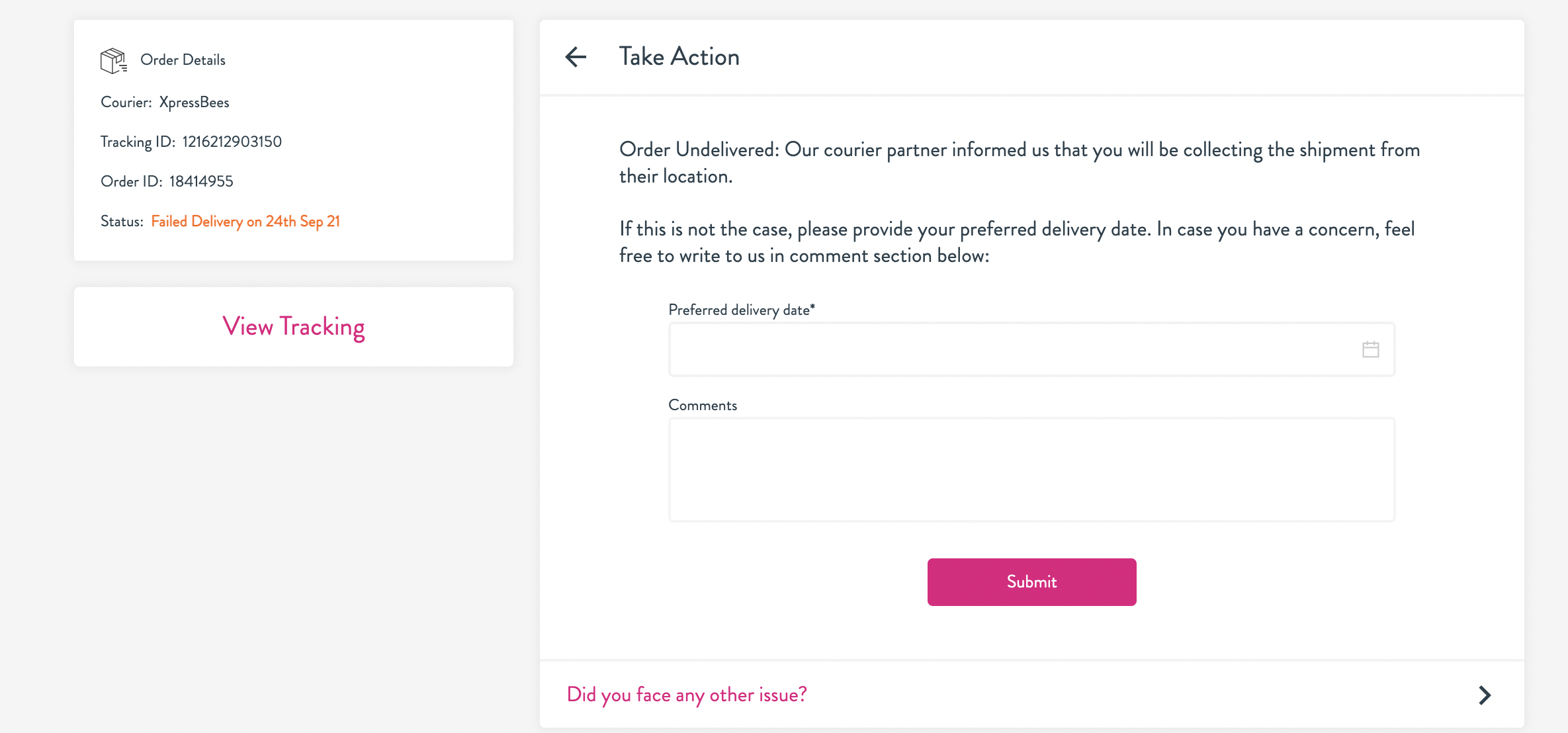
Task: Click the Take Action heading
Action: coord(679,57)
